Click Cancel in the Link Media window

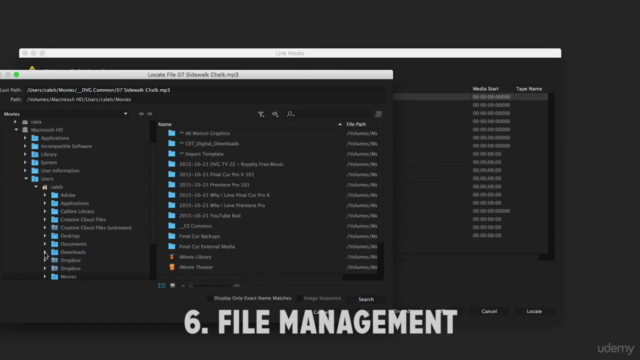click(x=489, y=311)
